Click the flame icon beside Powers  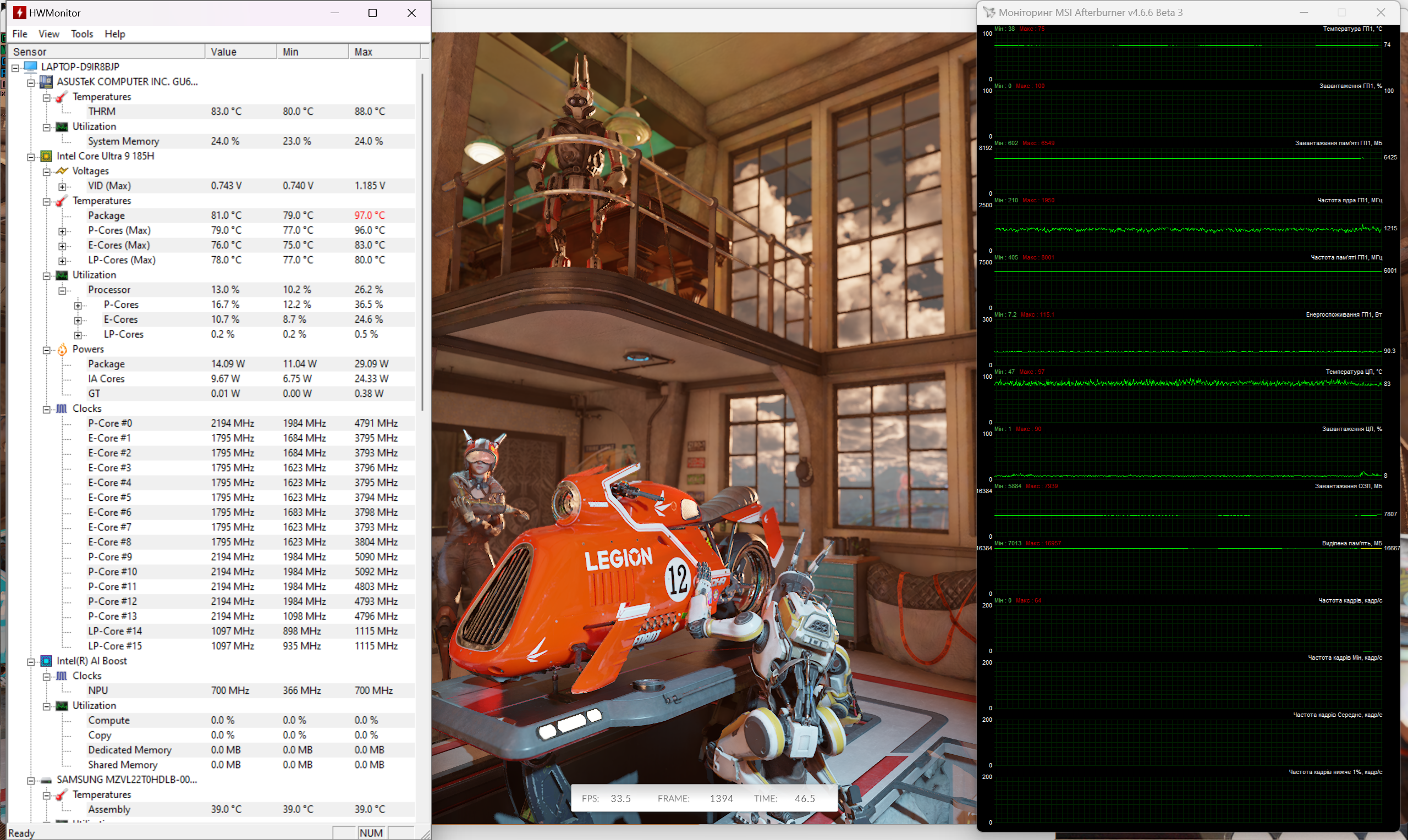tap(62, 349)
